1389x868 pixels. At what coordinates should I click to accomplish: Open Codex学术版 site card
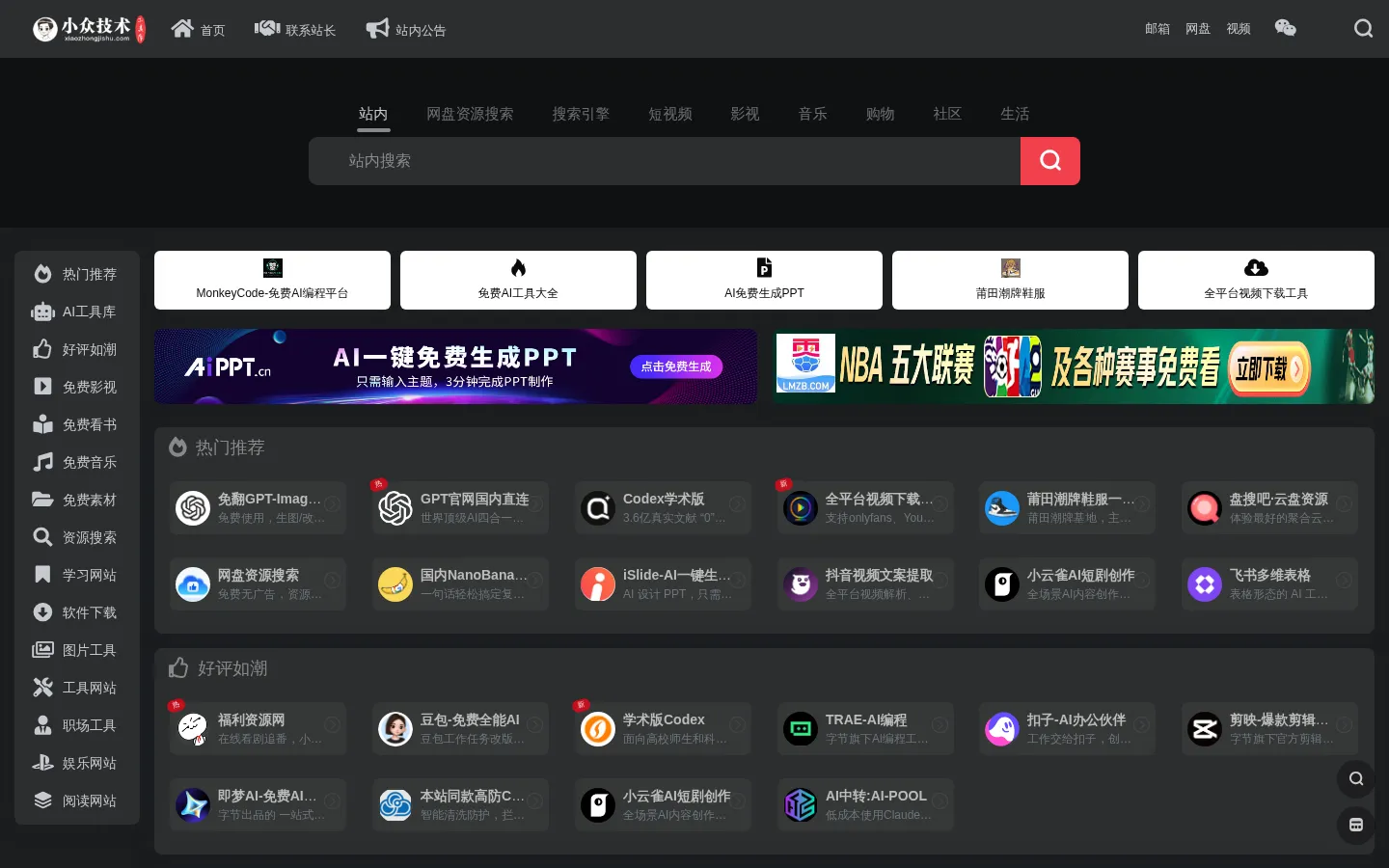(663, 507)
